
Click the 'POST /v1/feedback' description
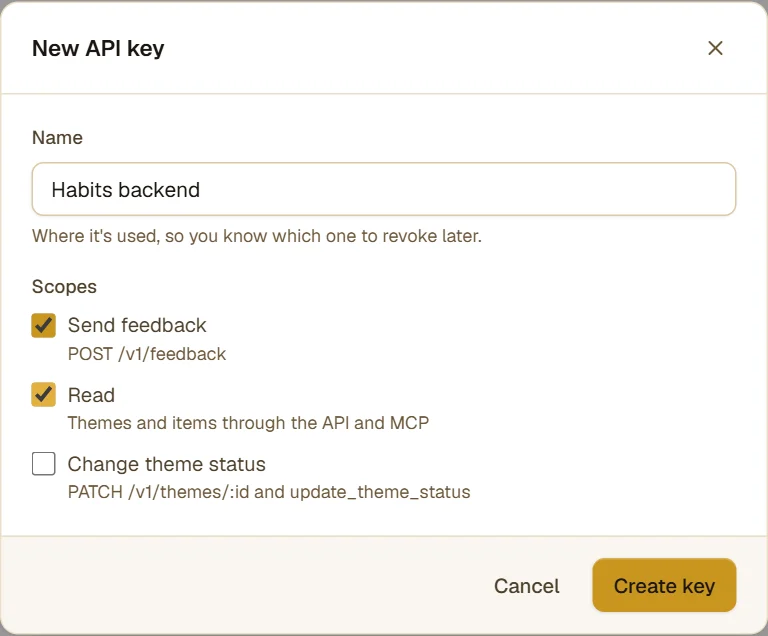tap(147, 354)
